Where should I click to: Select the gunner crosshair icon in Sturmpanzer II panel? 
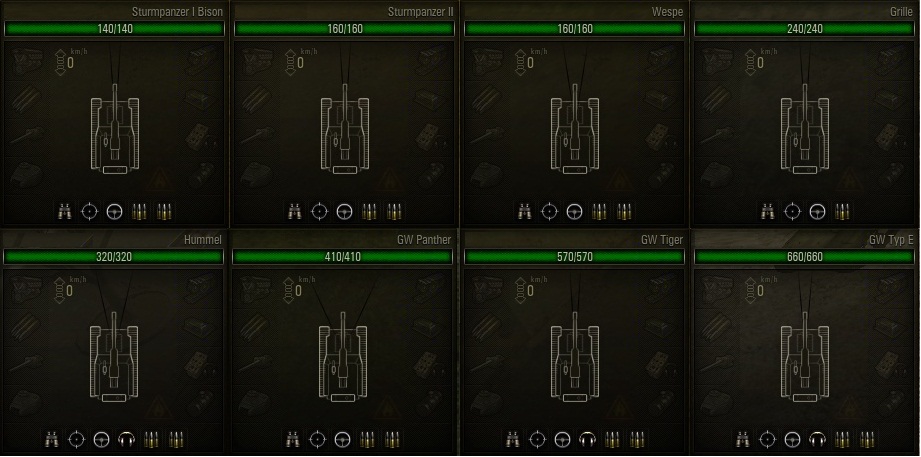(319, 211)
